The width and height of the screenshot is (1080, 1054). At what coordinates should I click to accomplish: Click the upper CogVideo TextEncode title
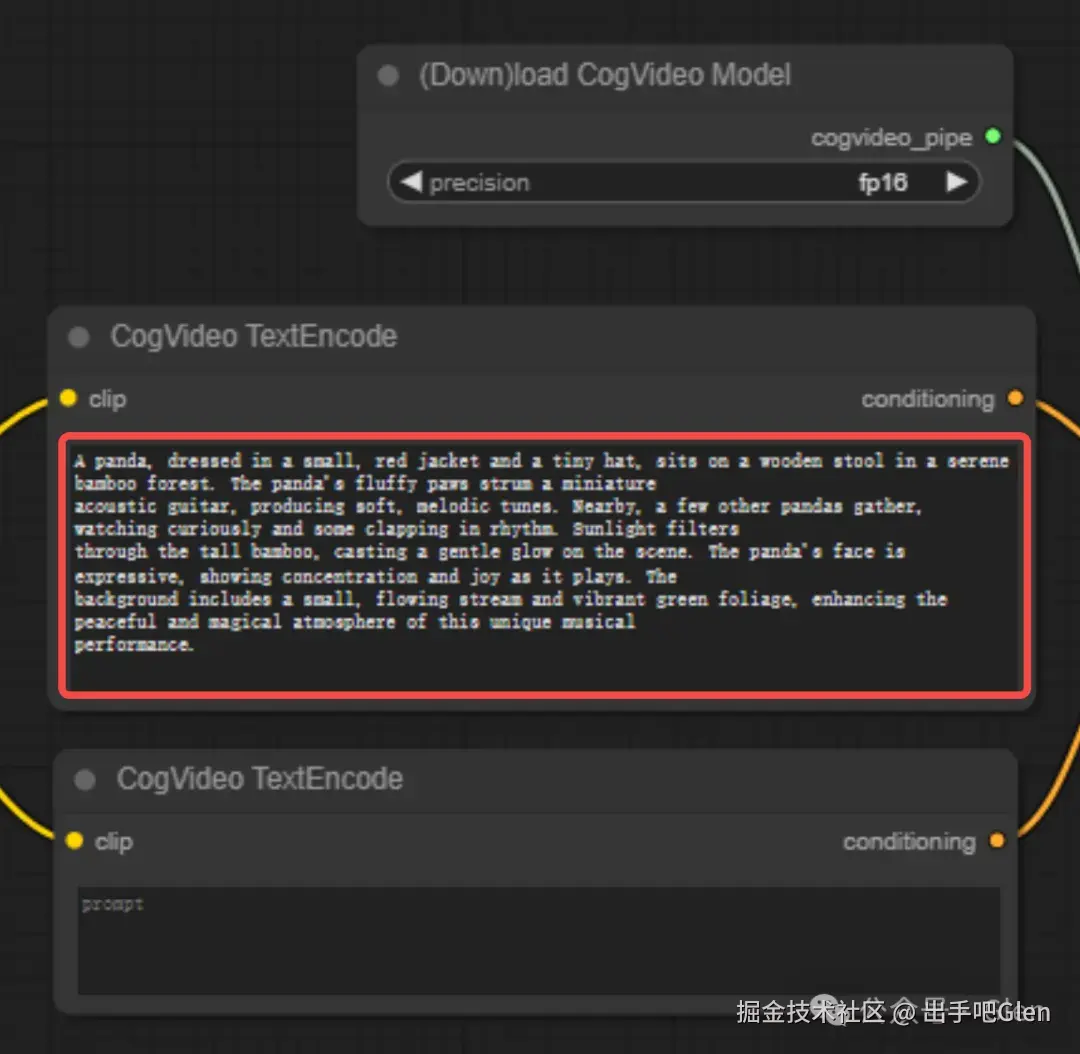(253, 336)
